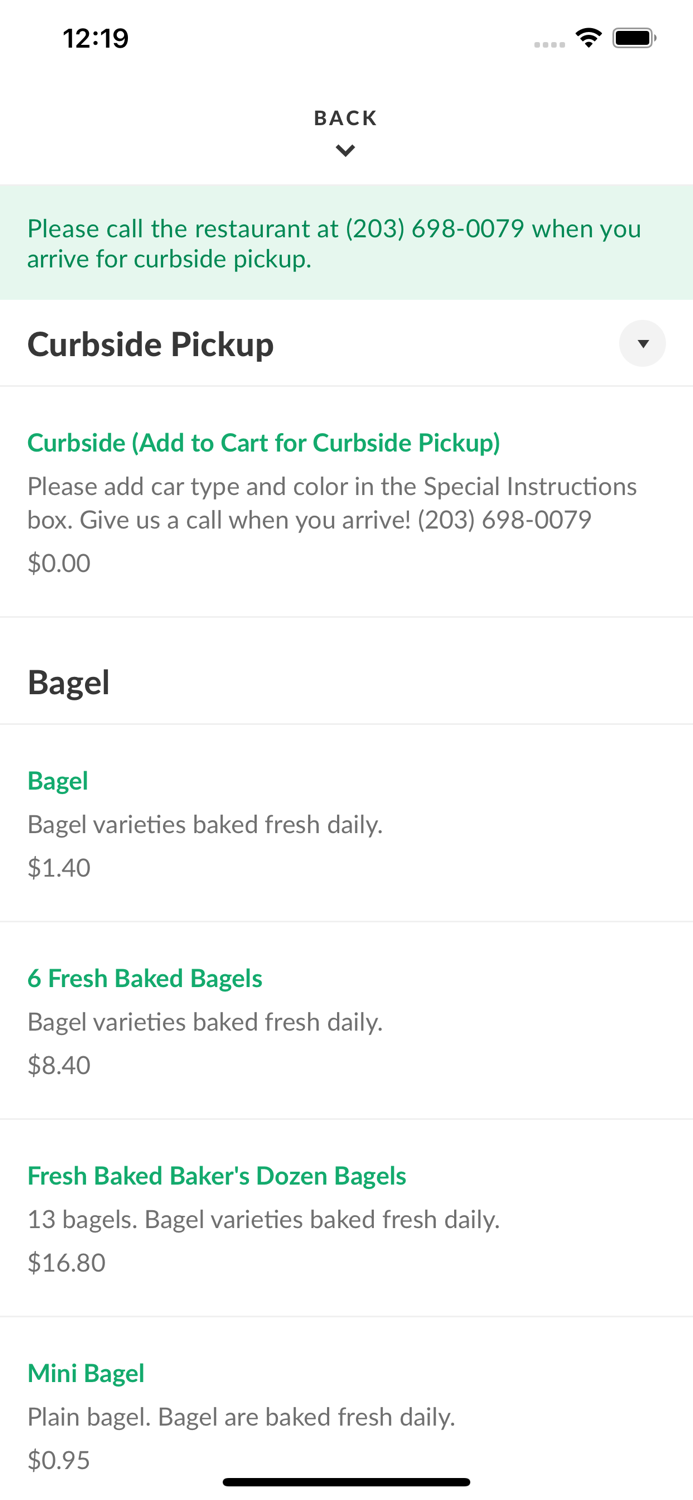The width and height of the screenshot is (693, 1500).
Task: Tap the cellular signal dots
Action: point(549,42)
